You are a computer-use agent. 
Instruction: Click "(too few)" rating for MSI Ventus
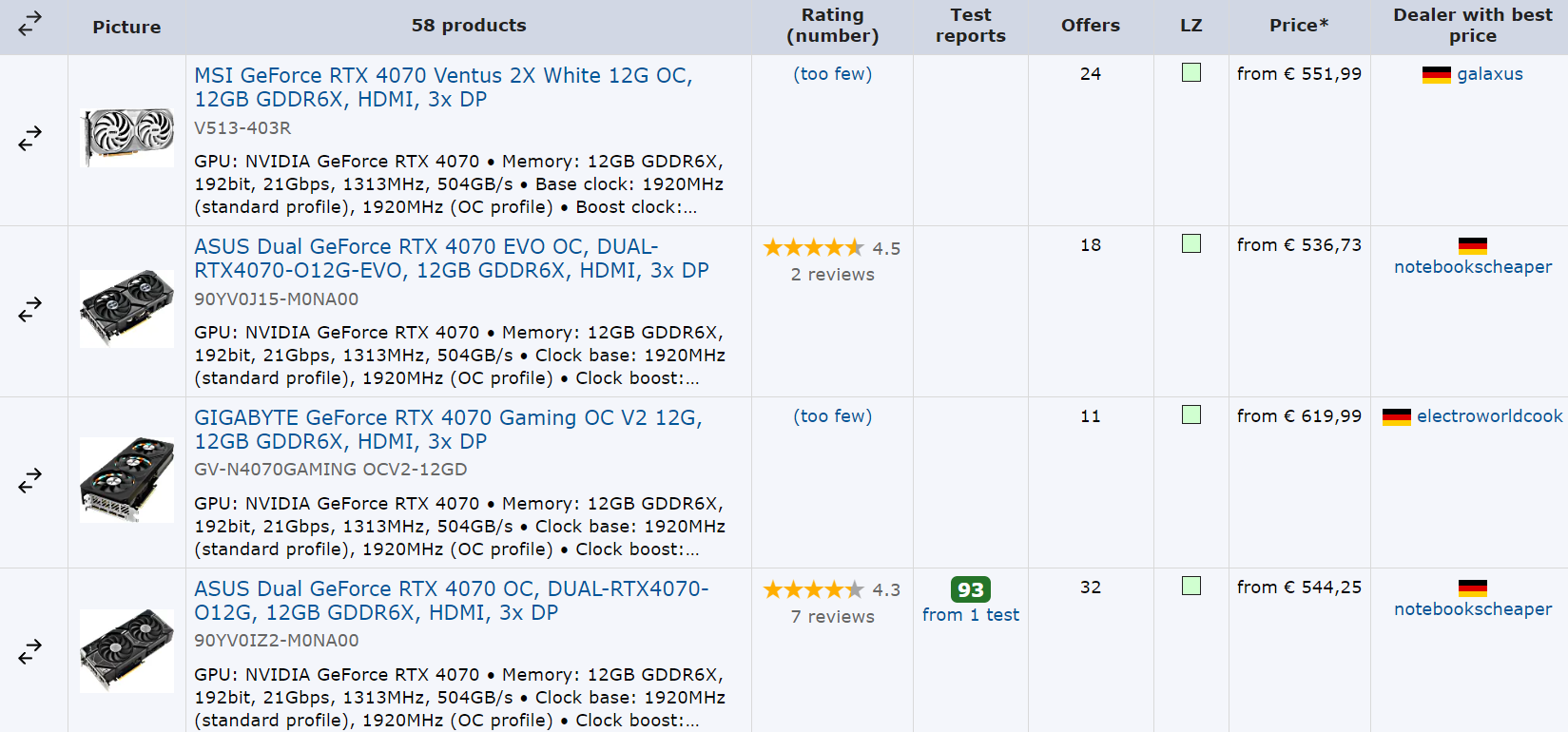click(x=832, y=74)
